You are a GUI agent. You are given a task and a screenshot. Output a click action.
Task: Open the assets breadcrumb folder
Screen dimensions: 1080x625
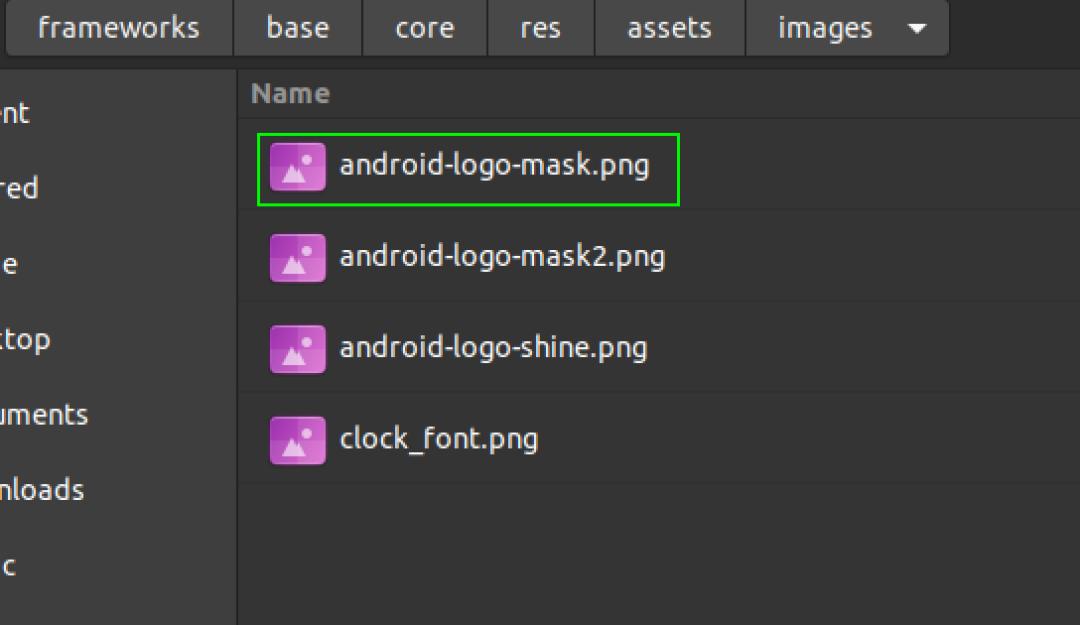click(x=669, y=28)
